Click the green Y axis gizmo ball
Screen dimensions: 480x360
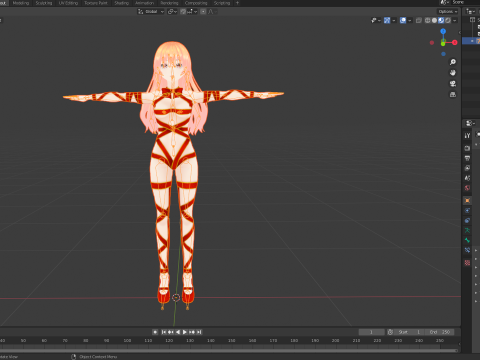443,43
